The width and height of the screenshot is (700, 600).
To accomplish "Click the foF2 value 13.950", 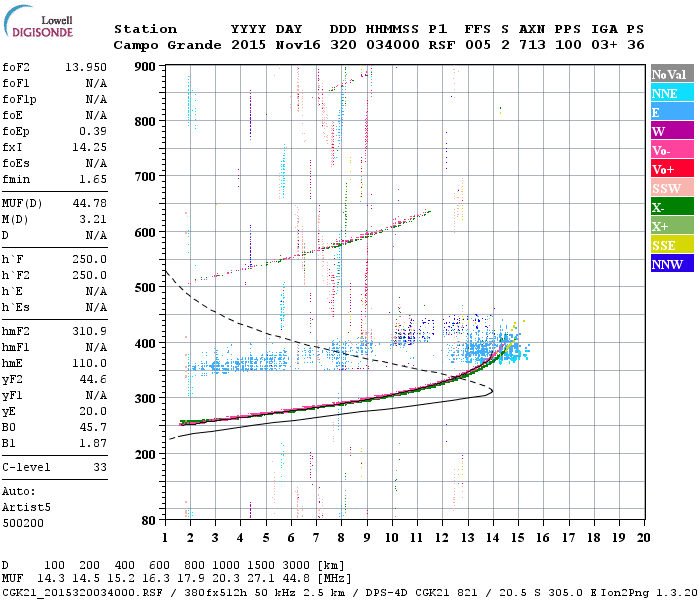I will point(86,67).
